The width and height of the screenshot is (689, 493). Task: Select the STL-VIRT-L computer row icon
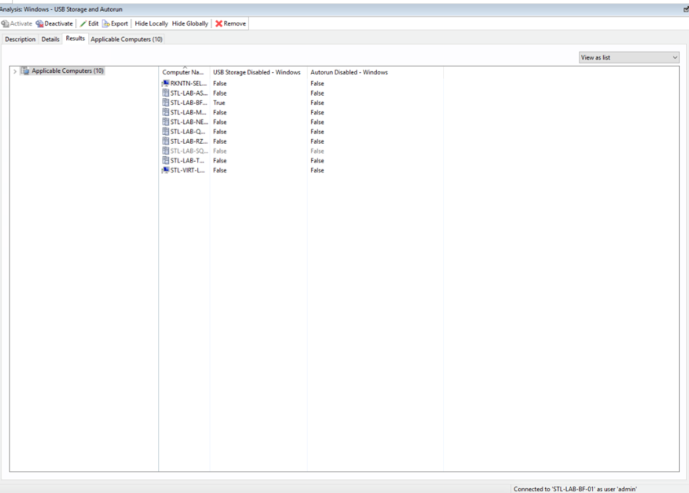point(165,170)
